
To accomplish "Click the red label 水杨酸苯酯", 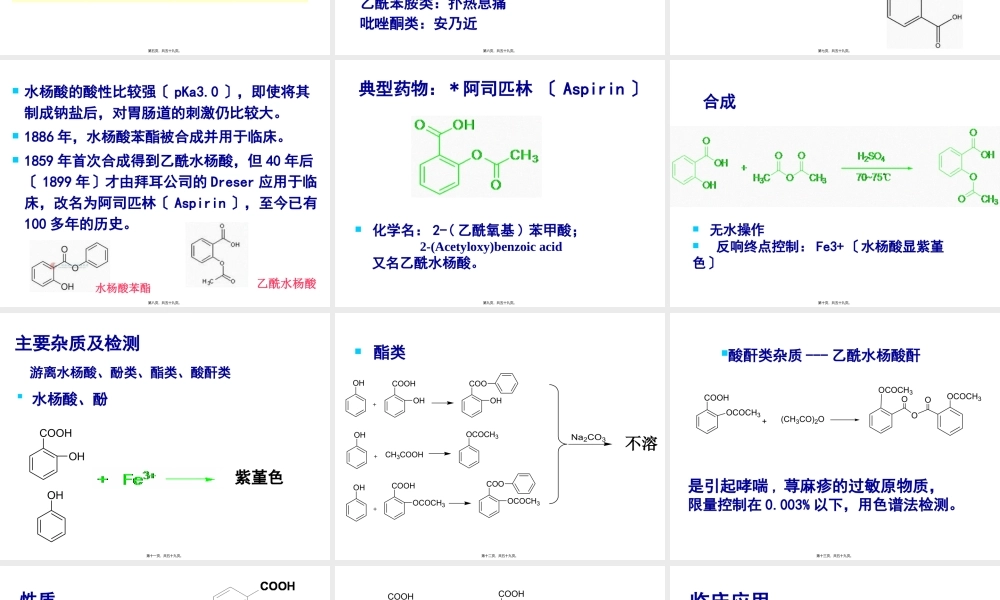I will click(123, 288).
